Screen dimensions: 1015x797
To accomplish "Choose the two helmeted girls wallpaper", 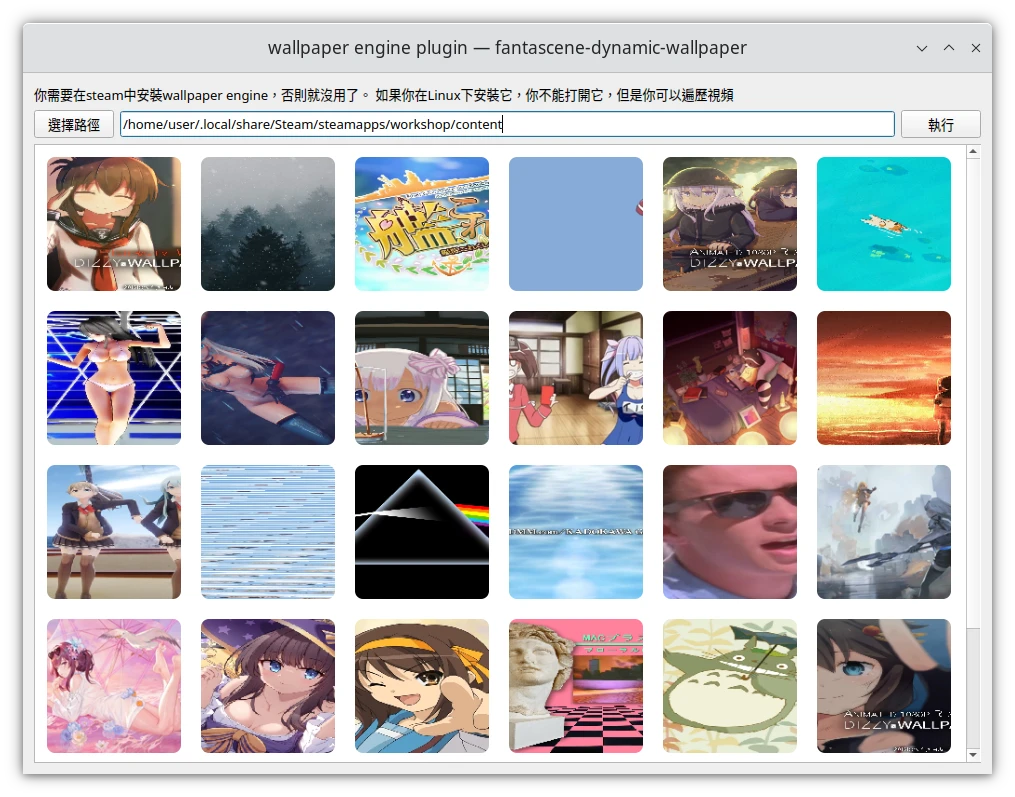I will coord(730,224).
